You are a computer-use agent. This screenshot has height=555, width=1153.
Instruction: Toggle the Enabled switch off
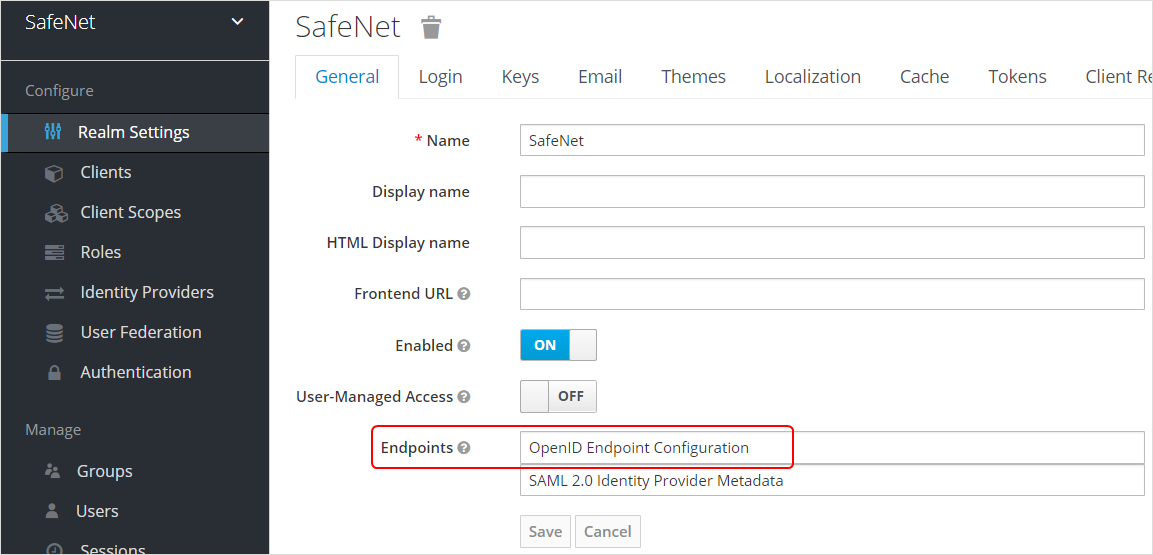pos(558,345)
